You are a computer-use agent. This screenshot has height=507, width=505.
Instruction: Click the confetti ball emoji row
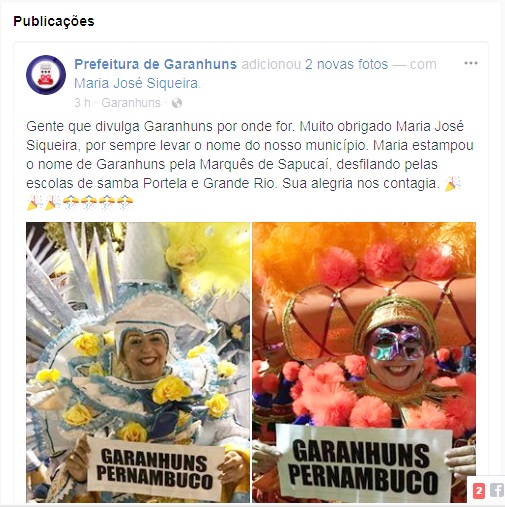(98, 203)
